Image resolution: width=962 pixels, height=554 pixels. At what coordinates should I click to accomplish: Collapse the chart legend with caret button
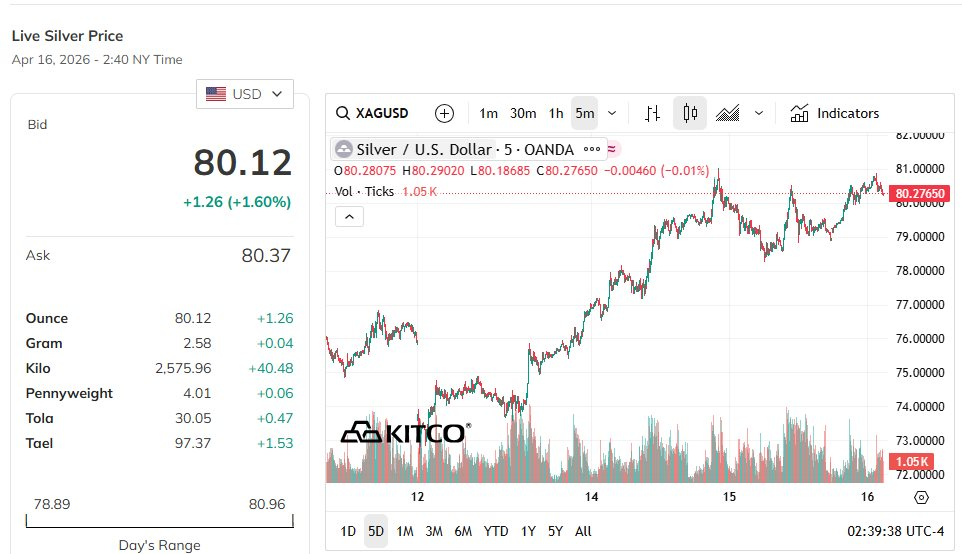pyautogui.click(x=348, y=216)
